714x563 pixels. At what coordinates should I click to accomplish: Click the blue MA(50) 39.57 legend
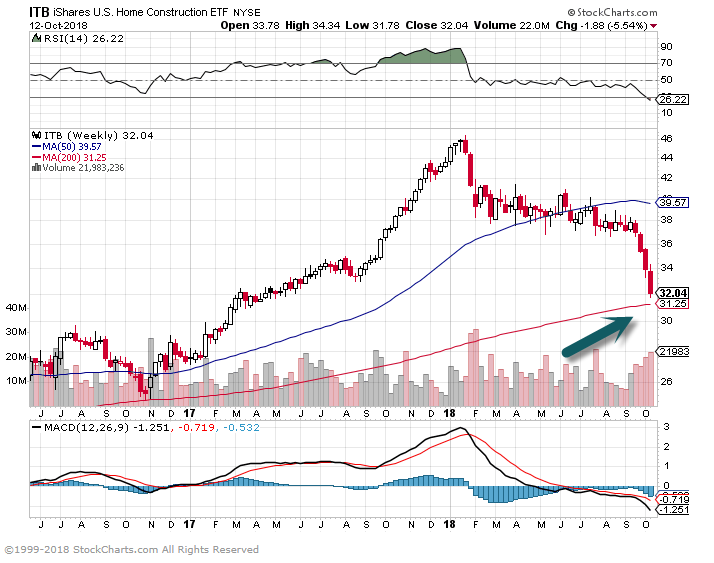66,147
